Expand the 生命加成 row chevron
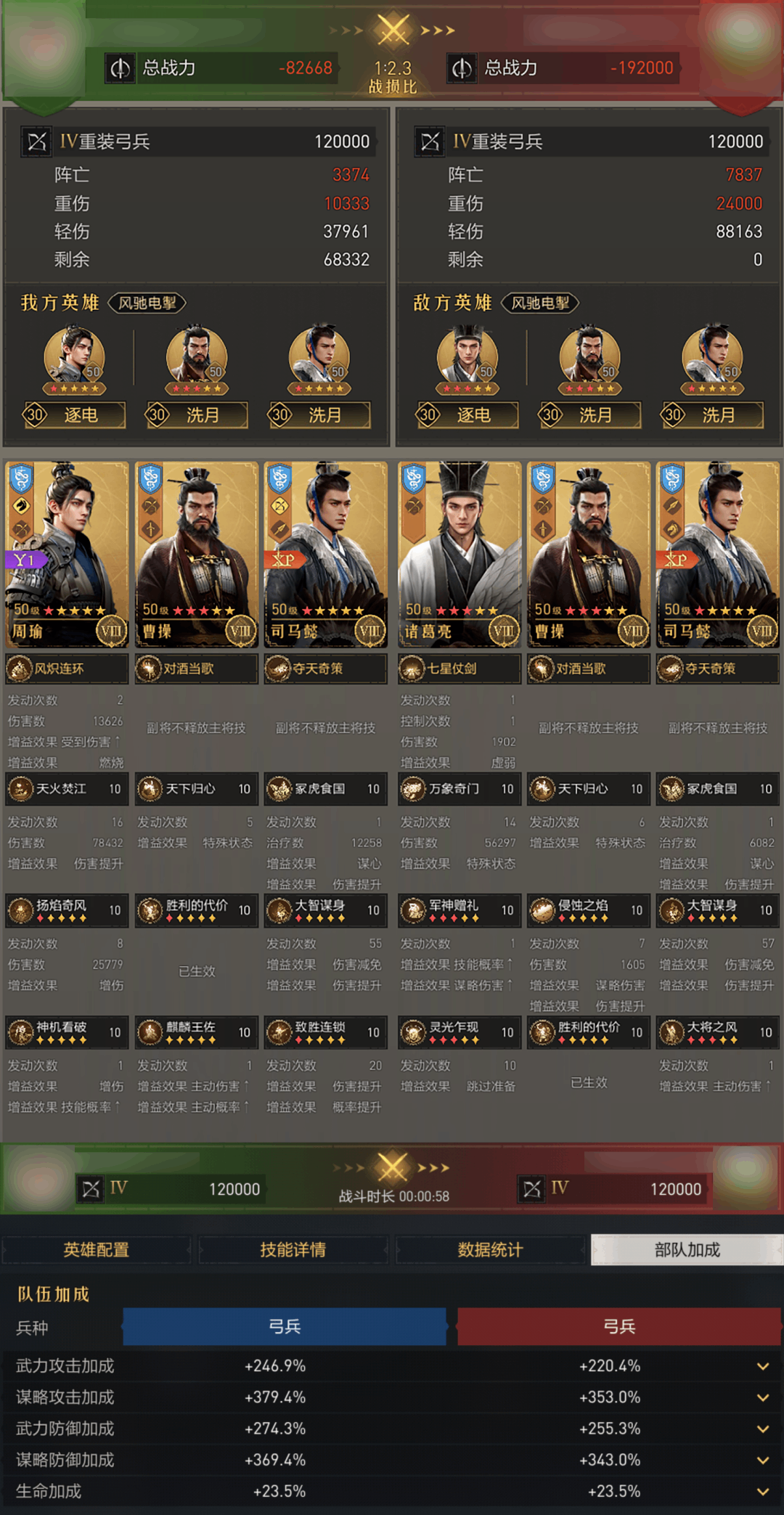The height and width of the screenshot is (1515, 784). click(763, 1492)
